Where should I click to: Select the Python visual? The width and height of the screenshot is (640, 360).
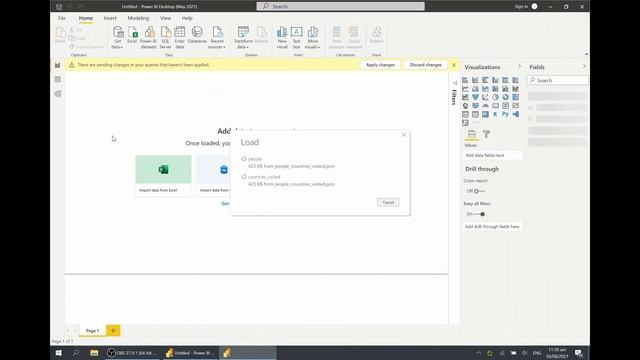point(505,114)
